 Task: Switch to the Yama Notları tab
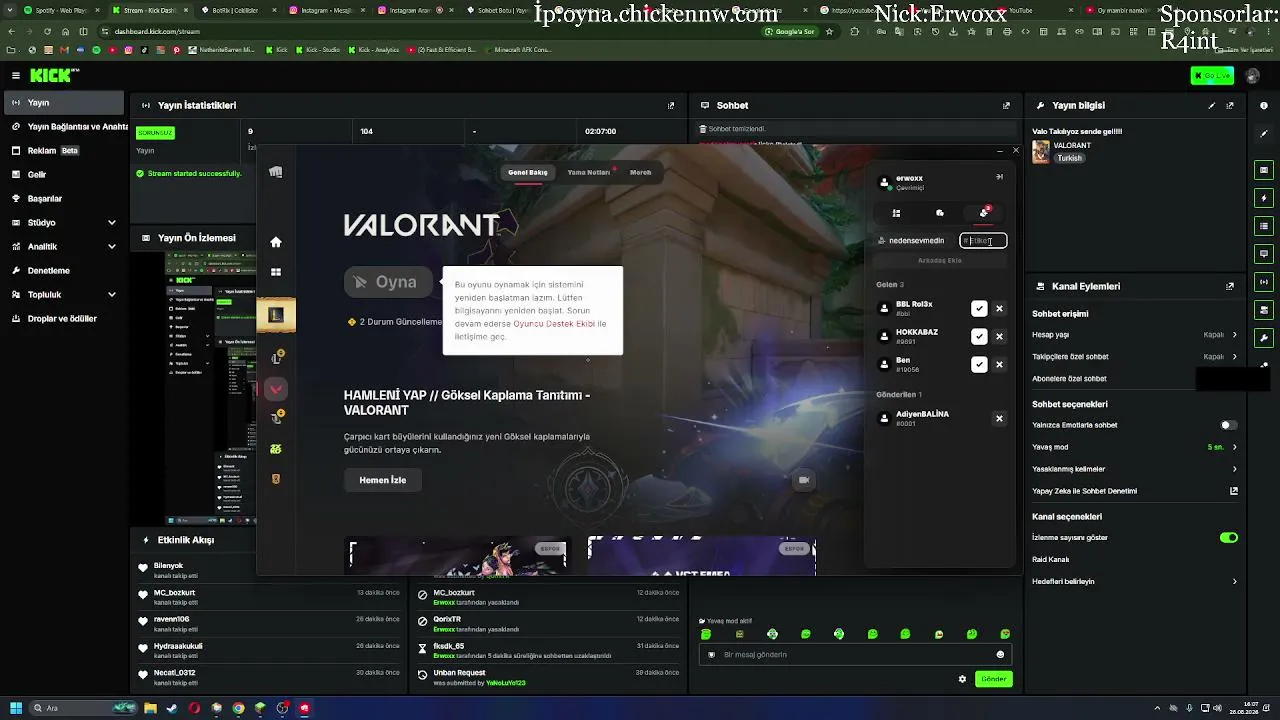589,172
